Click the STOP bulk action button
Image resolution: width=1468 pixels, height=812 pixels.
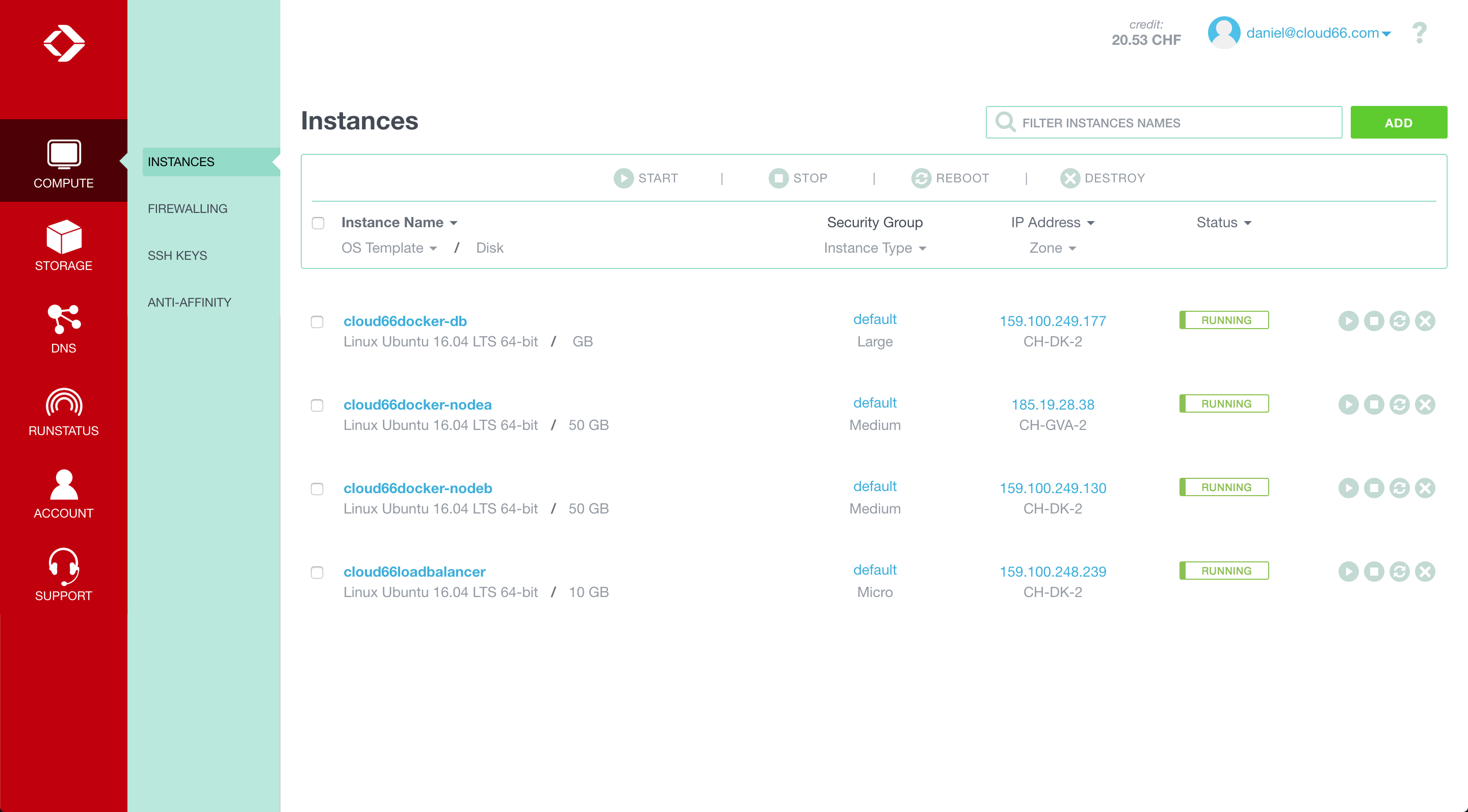click(x=798, y=178)
